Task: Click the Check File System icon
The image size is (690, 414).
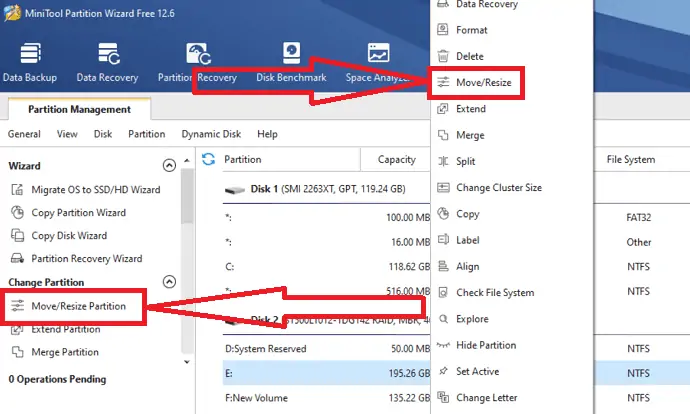Action: [443, 293]
